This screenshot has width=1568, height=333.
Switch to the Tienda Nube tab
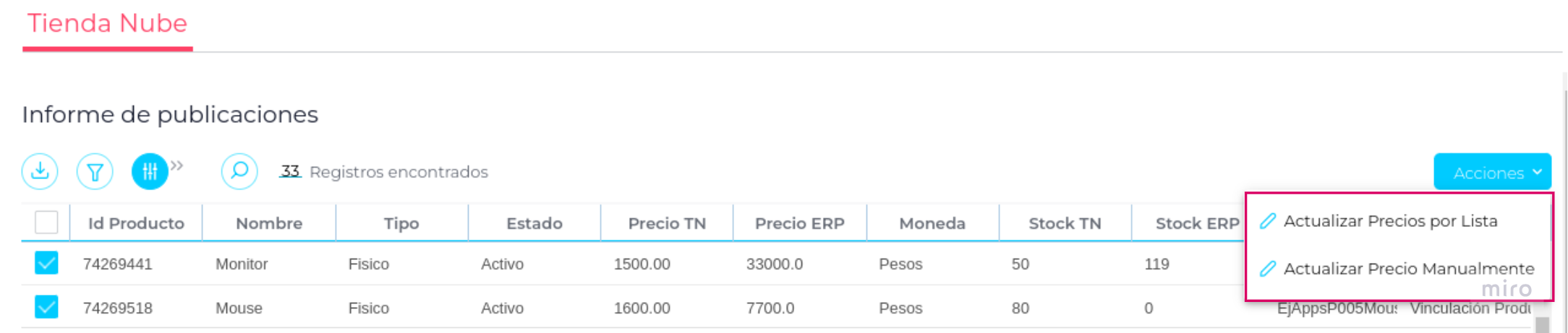coord(107,24)
